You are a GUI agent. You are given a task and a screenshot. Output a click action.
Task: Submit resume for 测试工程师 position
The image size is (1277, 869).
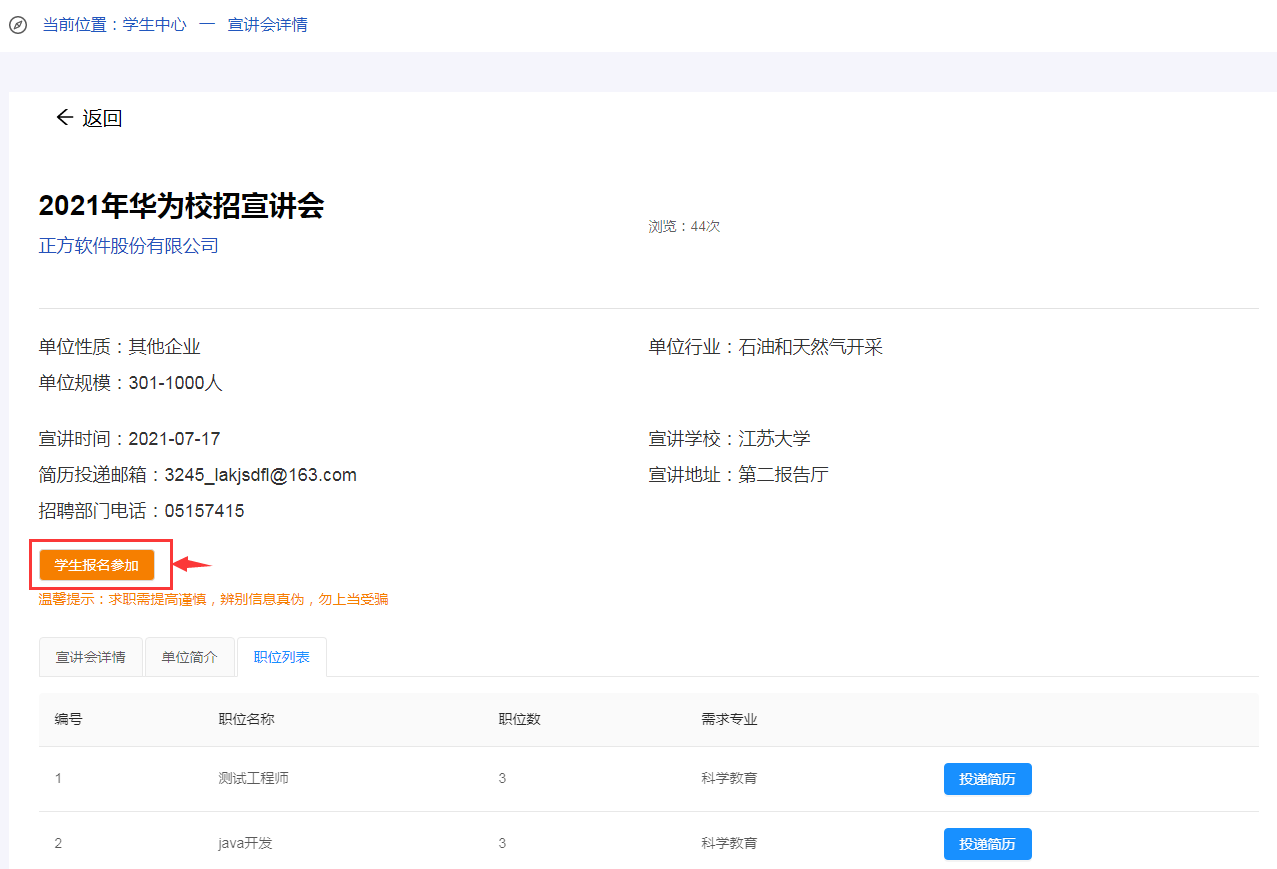(988, 779)
